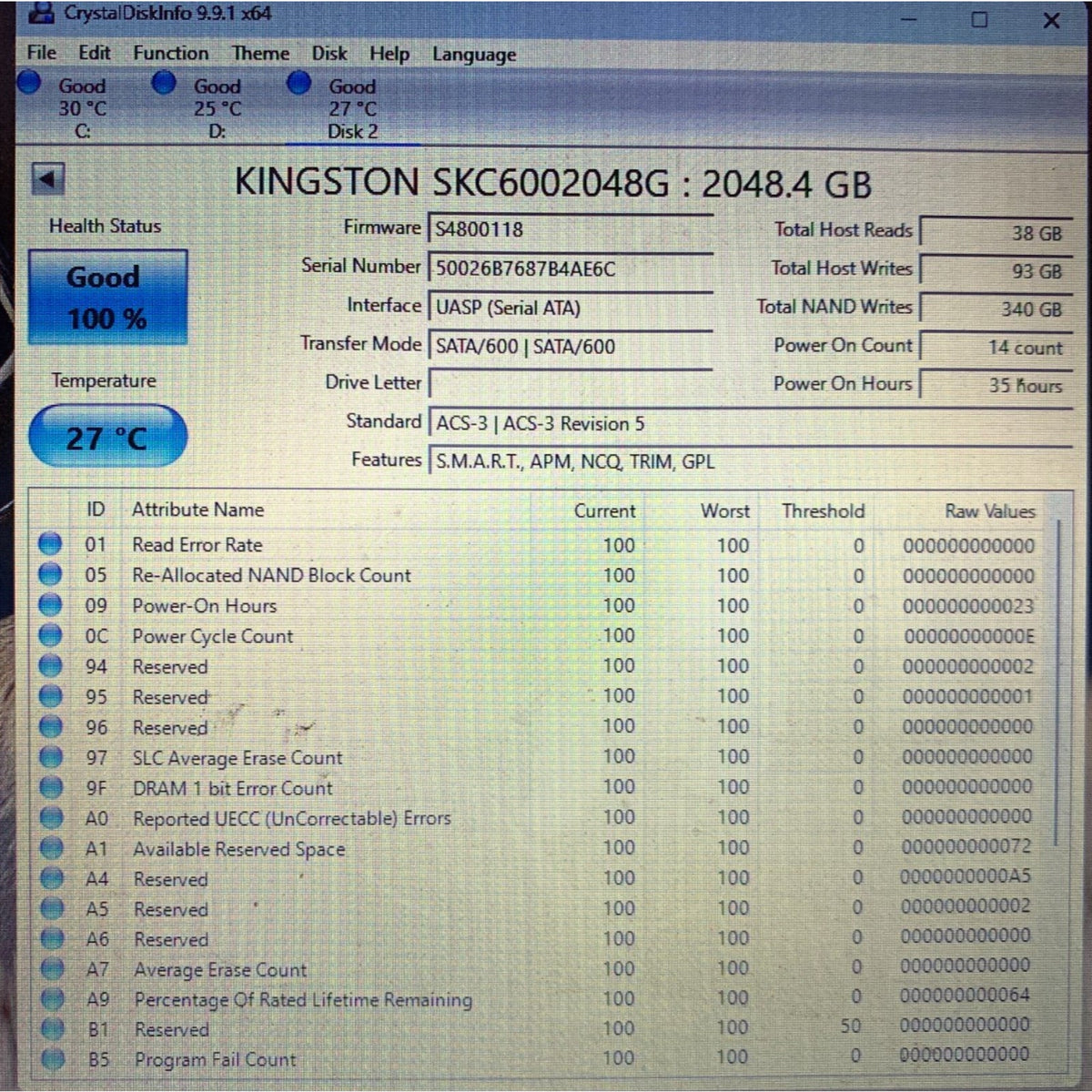Click status icon for DRAM 1 bit Error Count

coord(51,788)
